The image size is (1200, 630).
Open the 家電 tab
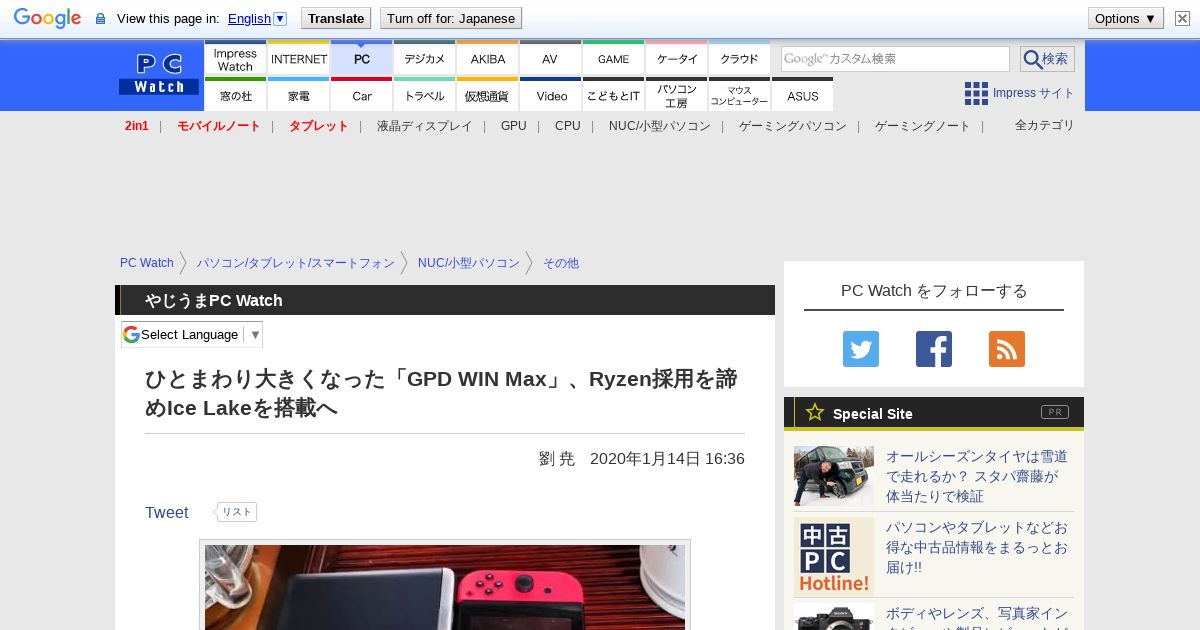tap(299, 95)
